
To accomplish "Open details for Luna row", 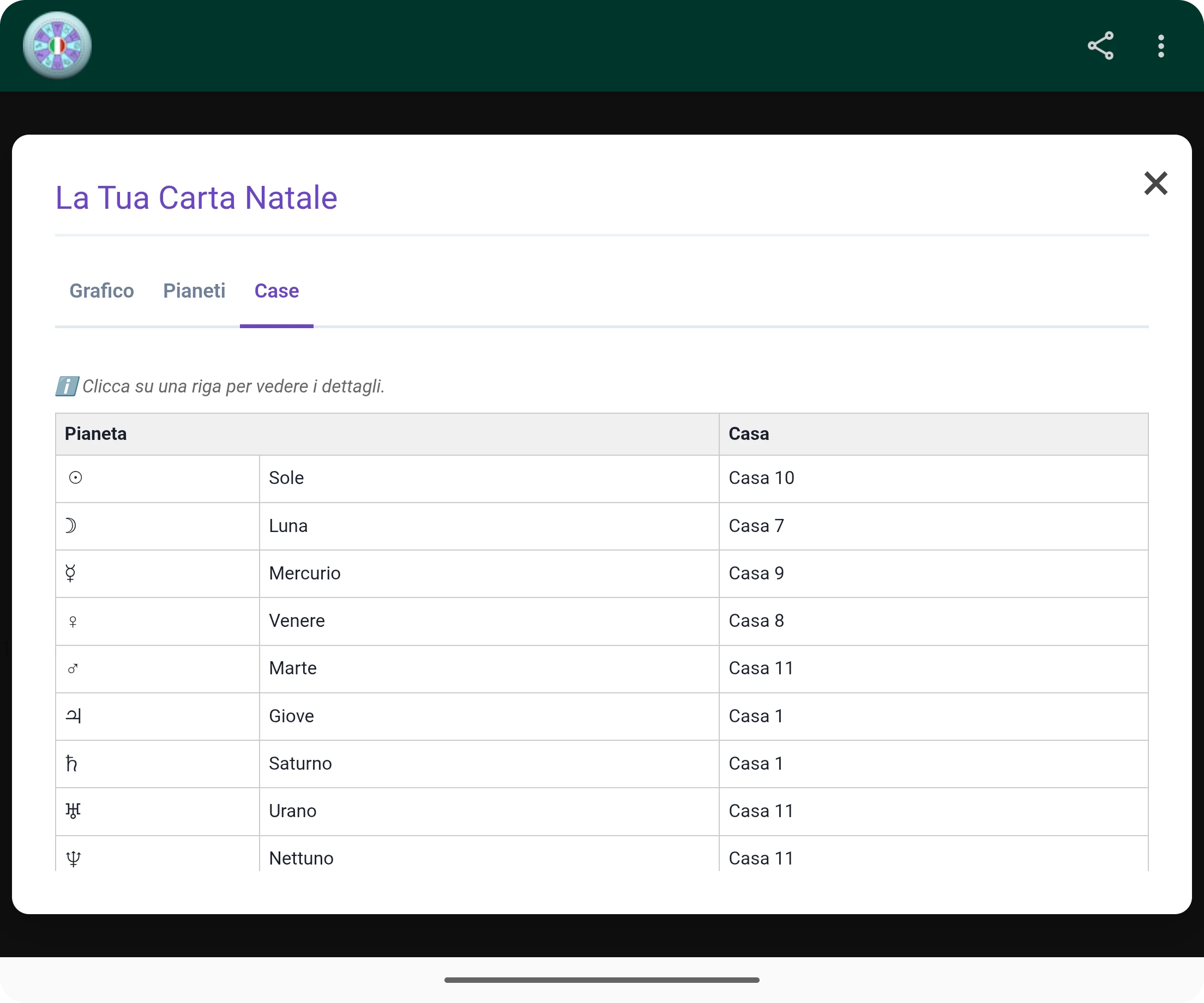I will (601, 526).
